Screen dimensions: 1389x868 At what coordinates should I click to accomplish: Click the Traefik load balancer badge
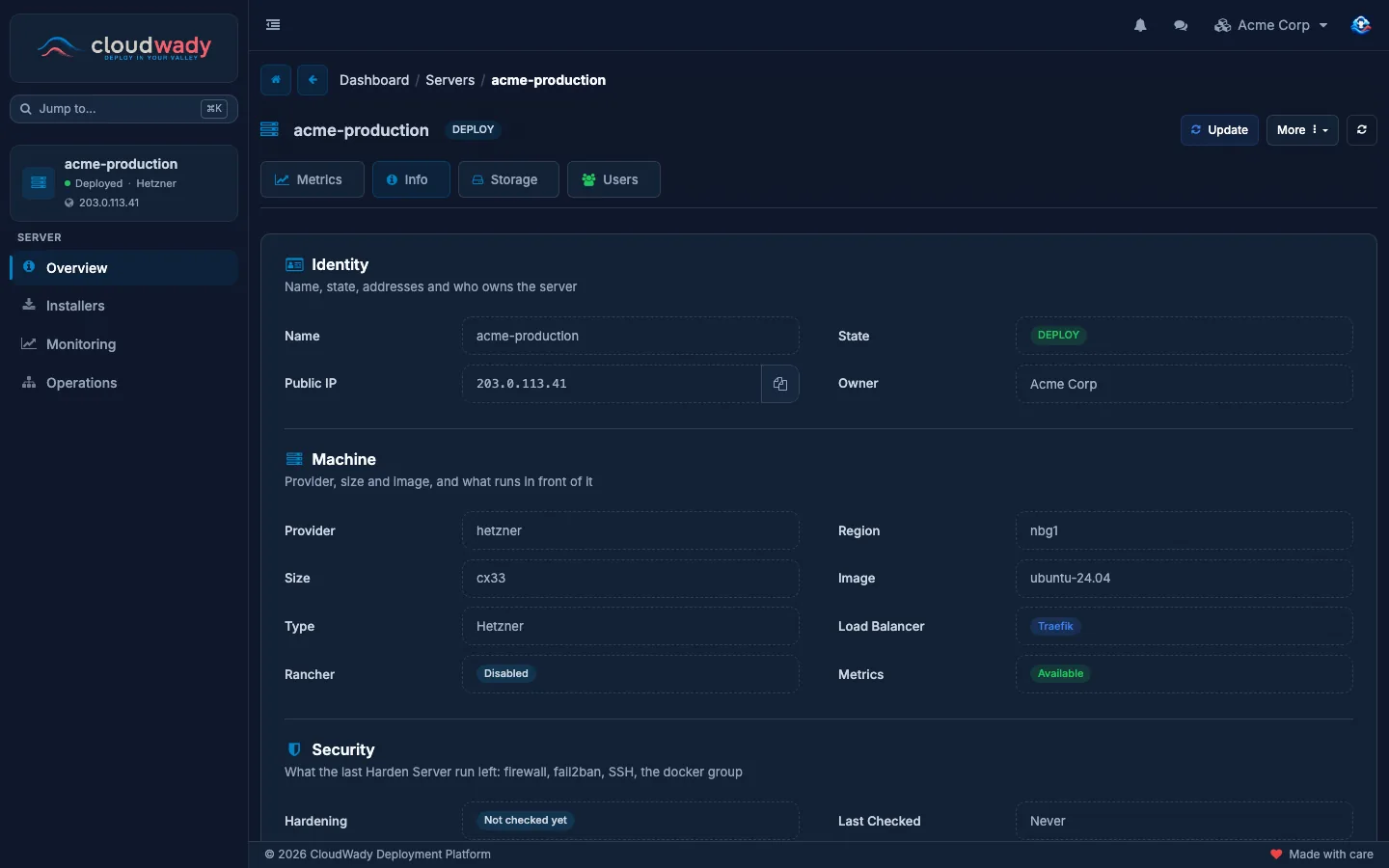tap(1055, 626)
